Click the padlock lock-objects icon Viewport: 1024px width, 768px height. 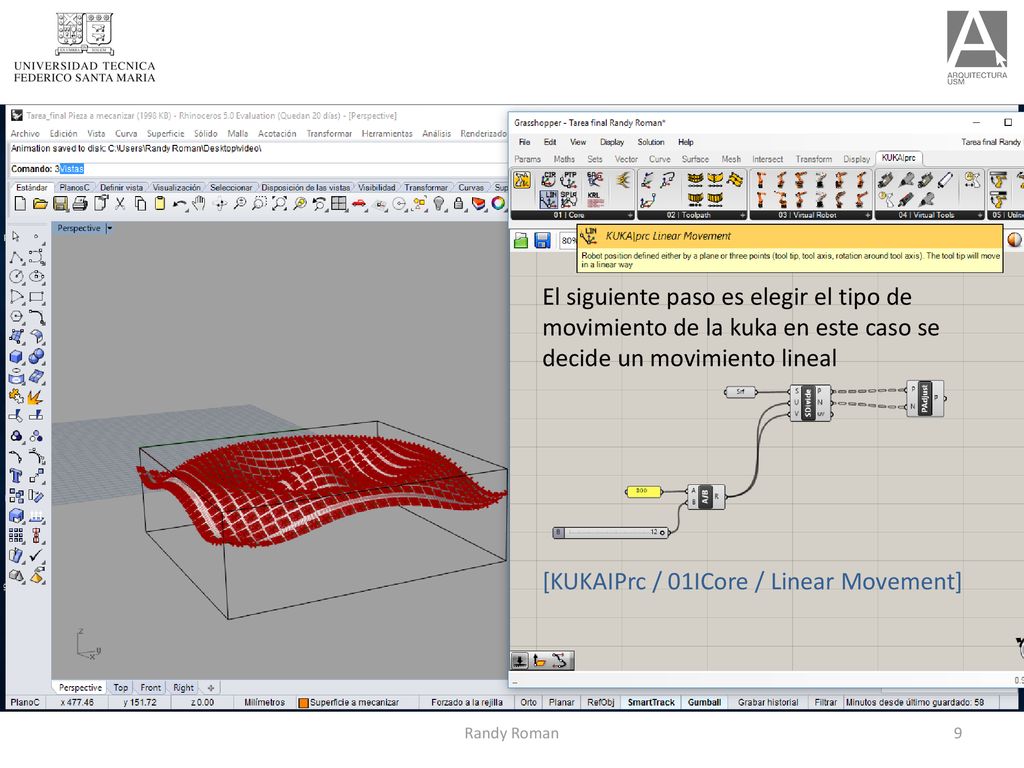click(458, 204)
